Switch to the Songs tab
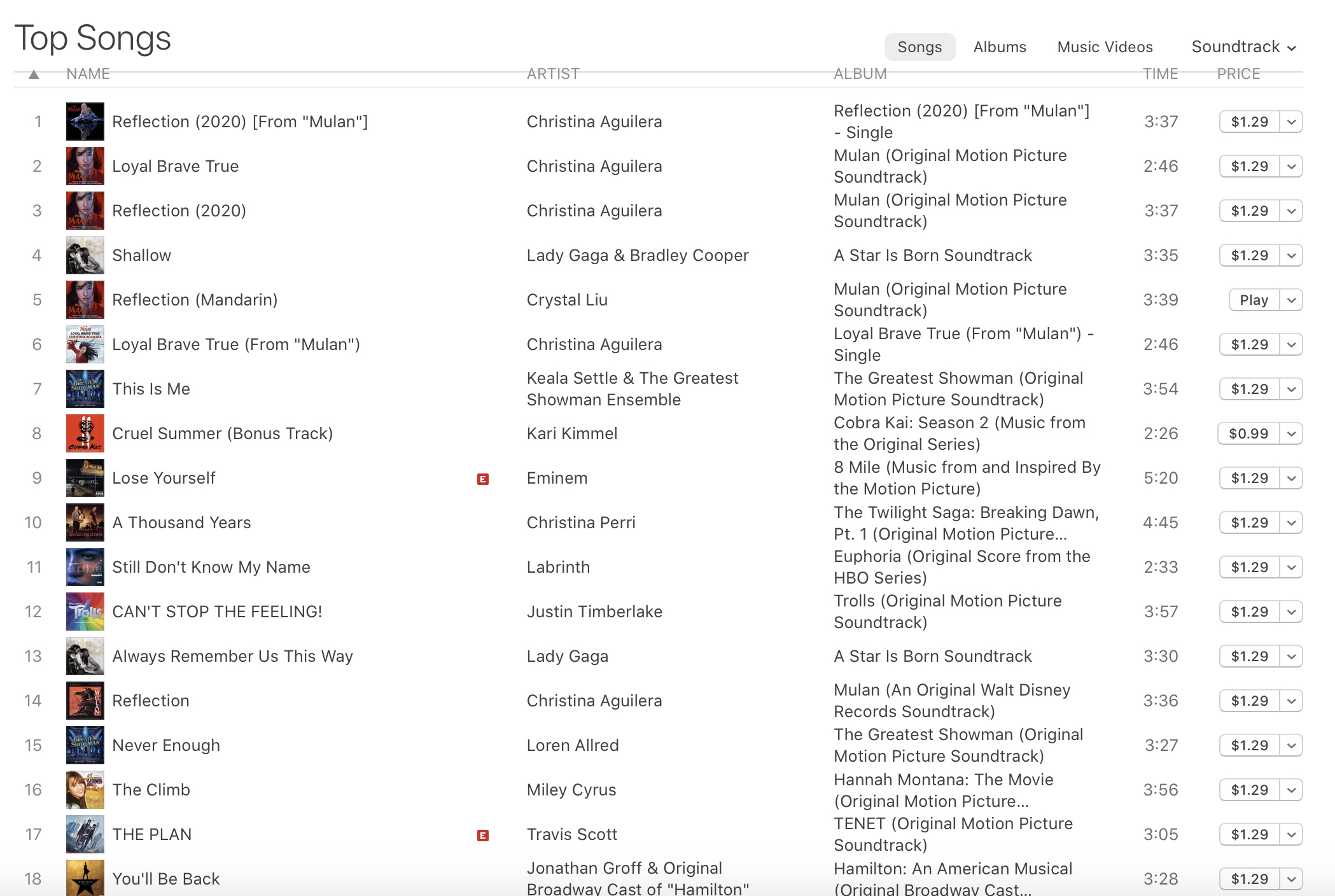Image resolution: width=1335 pixels, height=896 pixels. click(x=919, y=47)
